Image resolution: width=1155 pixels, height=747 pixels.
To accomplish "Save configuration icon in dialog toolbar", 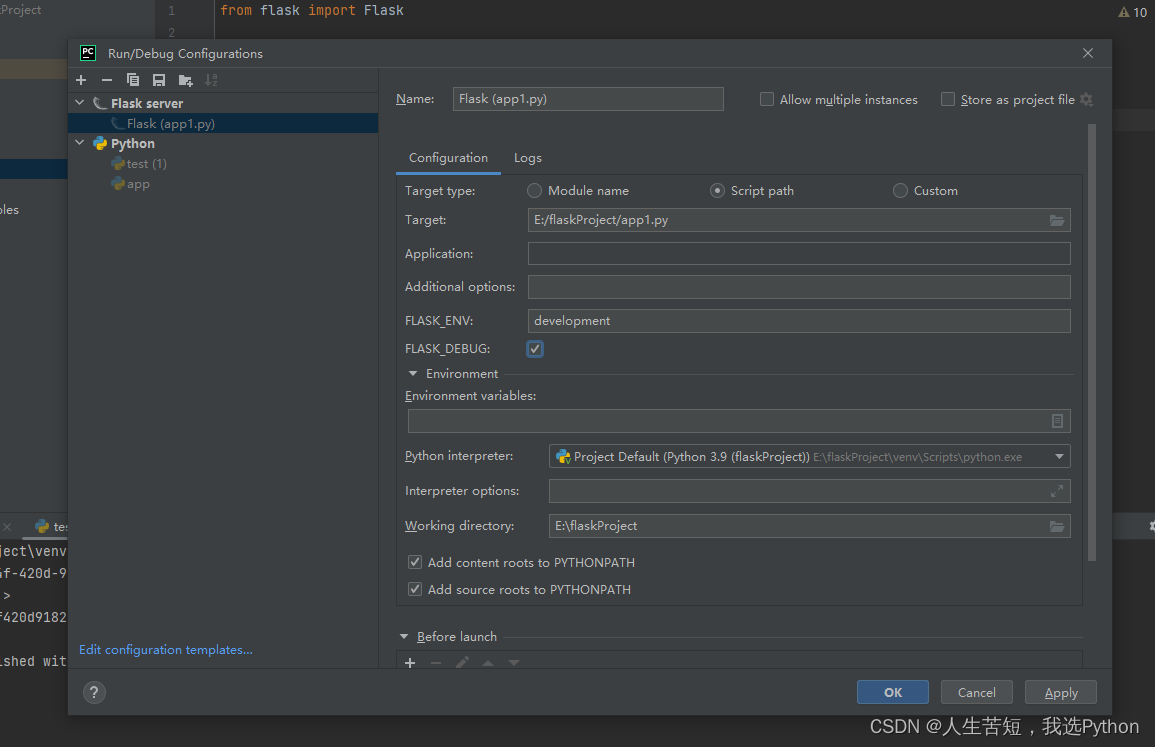I will click(158, 80).
